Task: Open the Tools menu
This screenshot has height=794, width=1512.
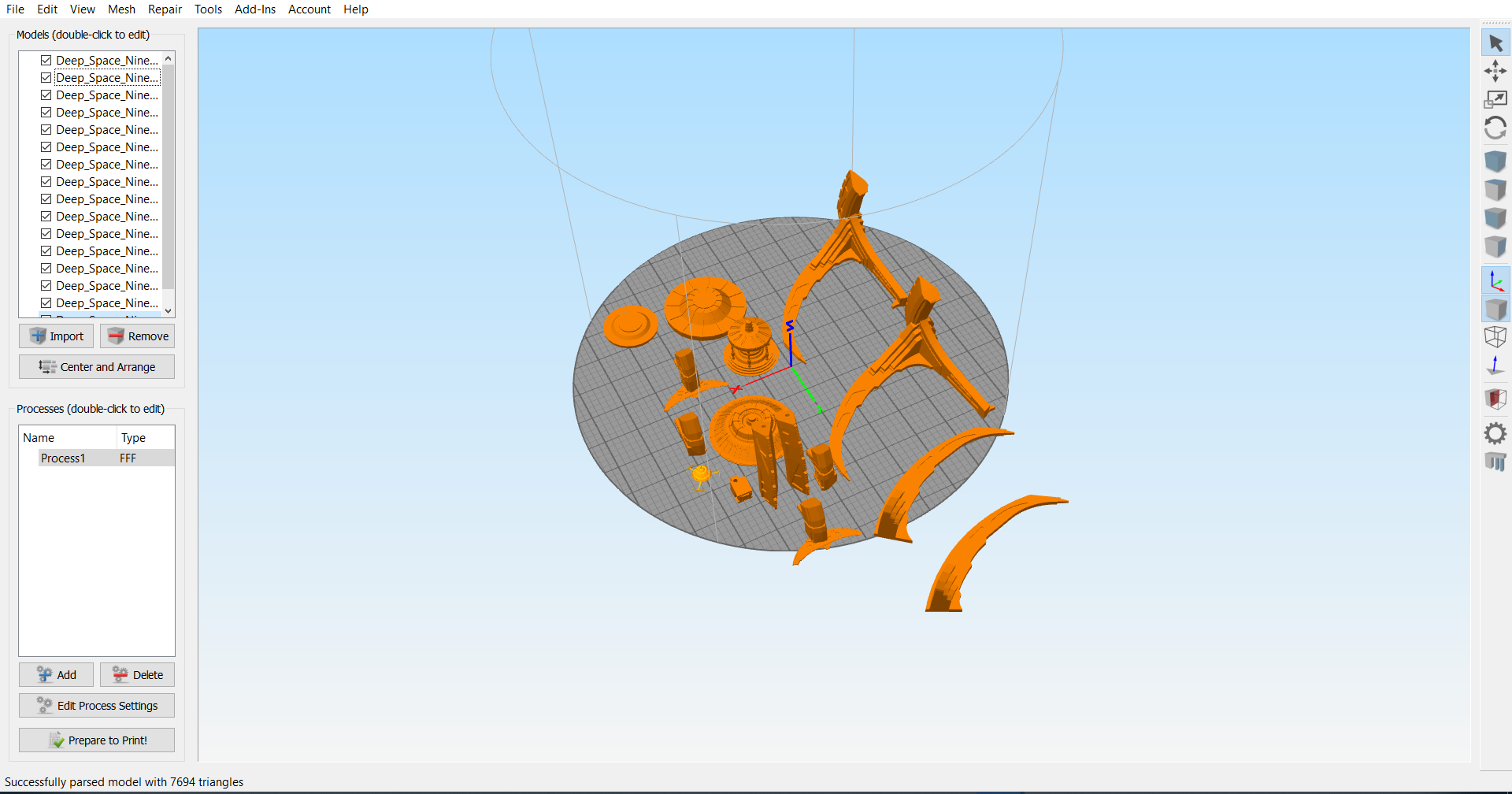Action: tap(208, 9)
